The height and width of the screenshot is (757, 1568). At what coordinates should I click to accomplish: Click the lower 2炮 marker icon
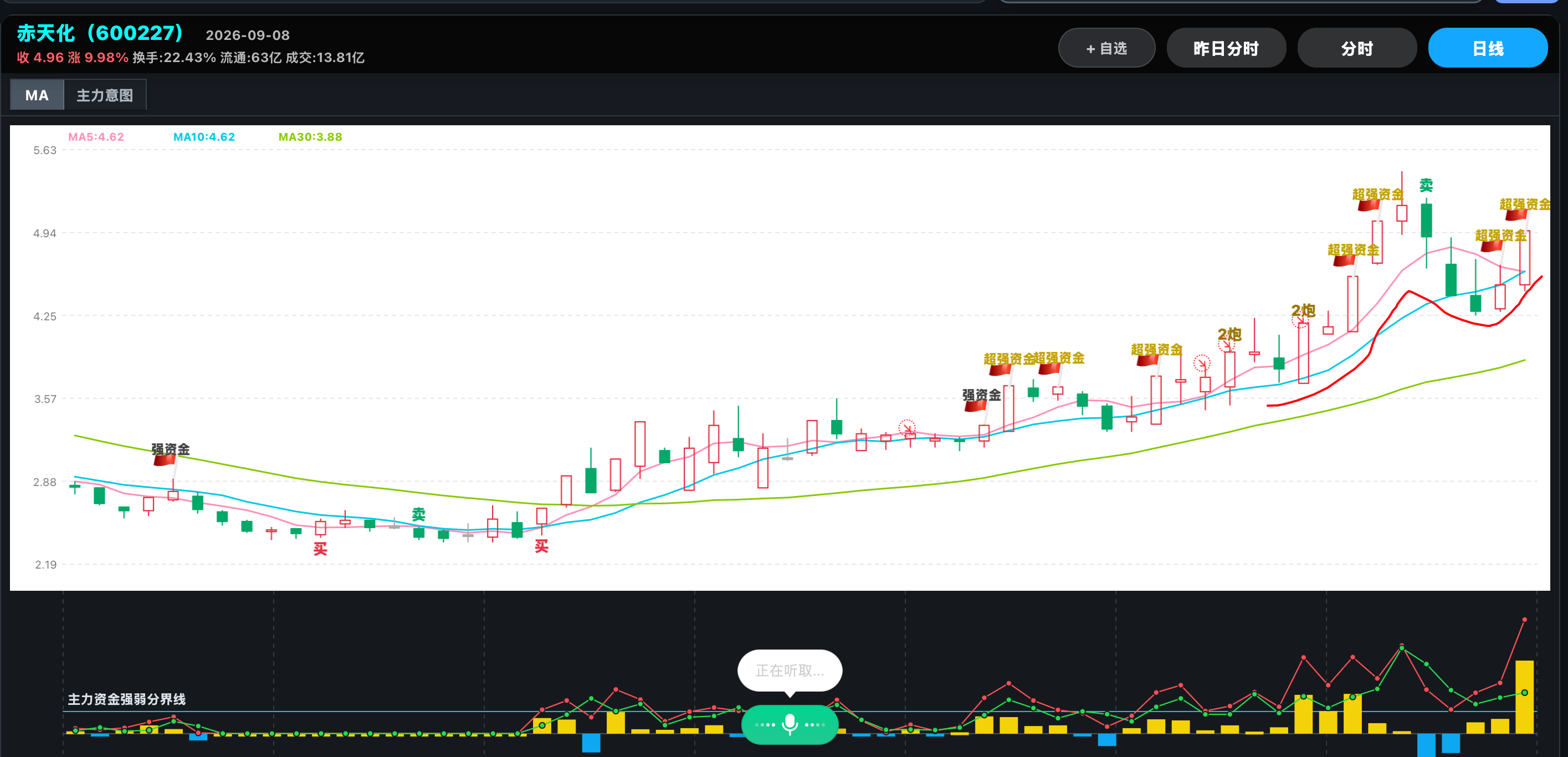click(1229, 334)
